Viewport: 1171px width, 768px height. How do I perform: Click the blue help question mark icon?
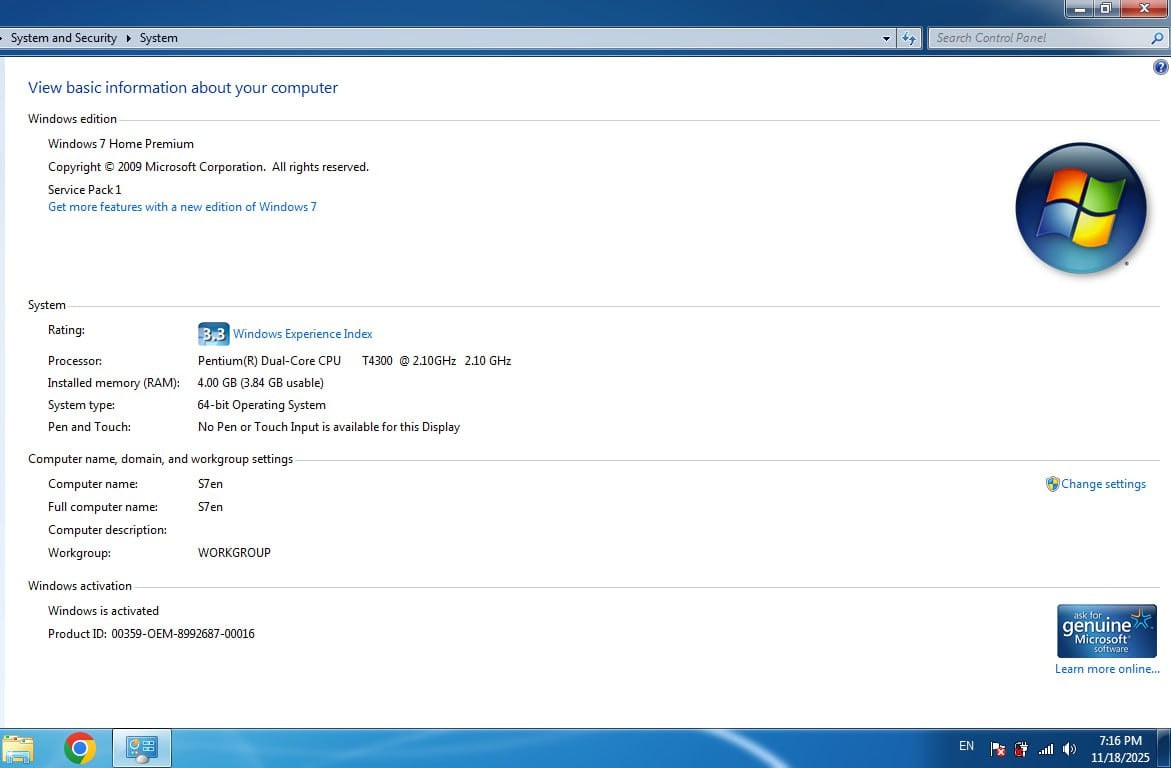[1160, 68]
